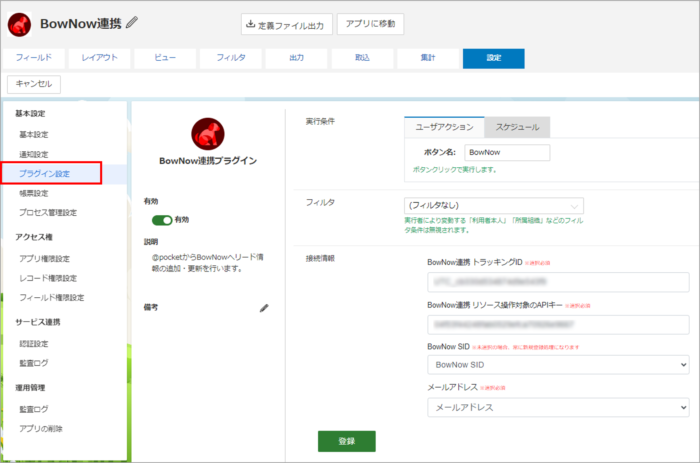Screen dimensions: 700x463
Task: Open the BowNow SID dropdown
Action: tap(558, 365)
